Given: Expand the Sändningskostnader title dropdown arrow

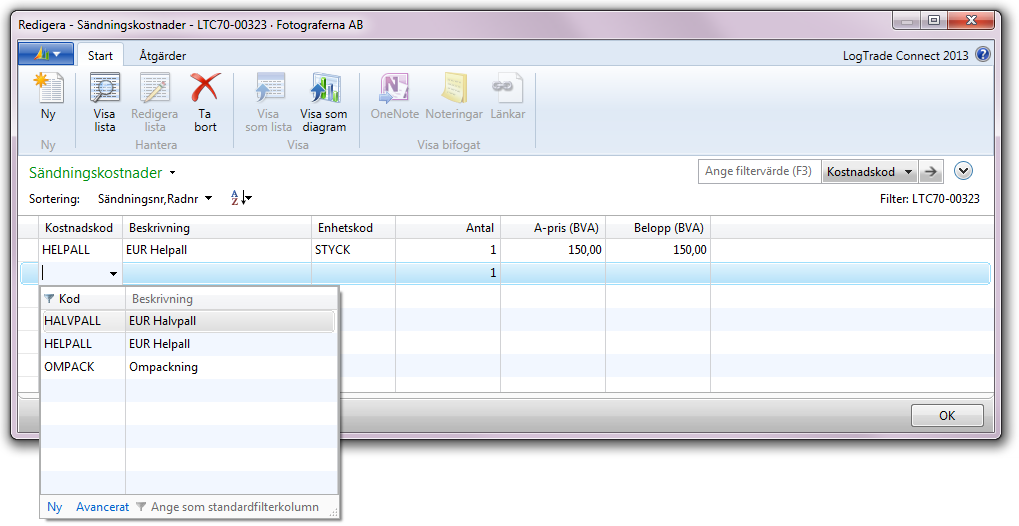Looking at the screenshot, I should tap(172, 173).
